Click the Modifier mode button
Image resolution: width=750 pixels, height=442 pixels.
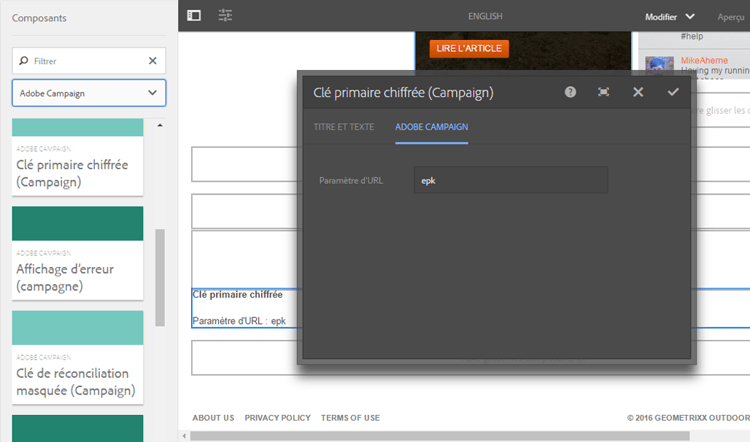[661, 17]
